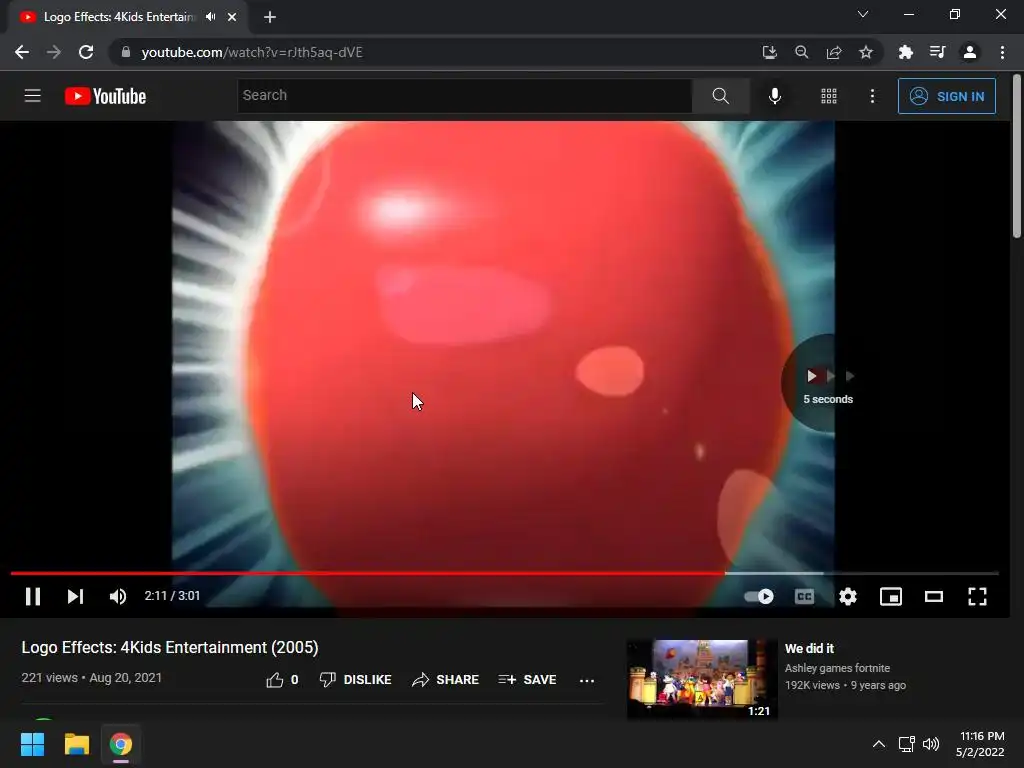1024x768 pixels.
Task: Enable theater mode
Action: click(934, 596)
